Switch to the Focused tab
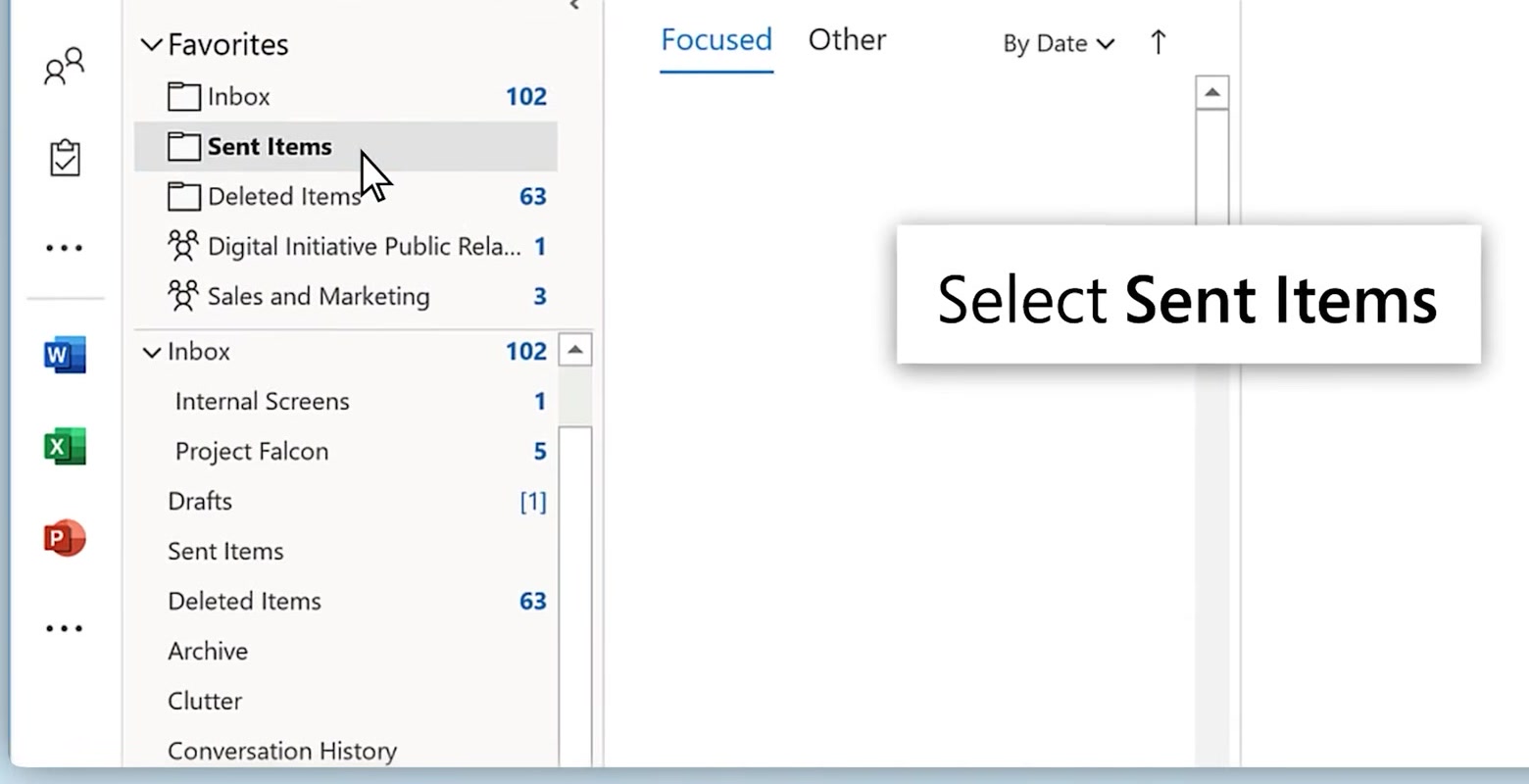 click(716, 40)
